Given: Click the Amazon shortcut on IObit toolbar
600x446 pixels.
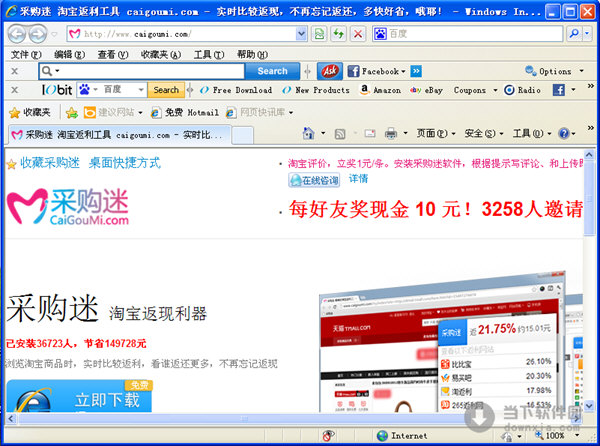Looking at the screenshot, I should [380, 90].
